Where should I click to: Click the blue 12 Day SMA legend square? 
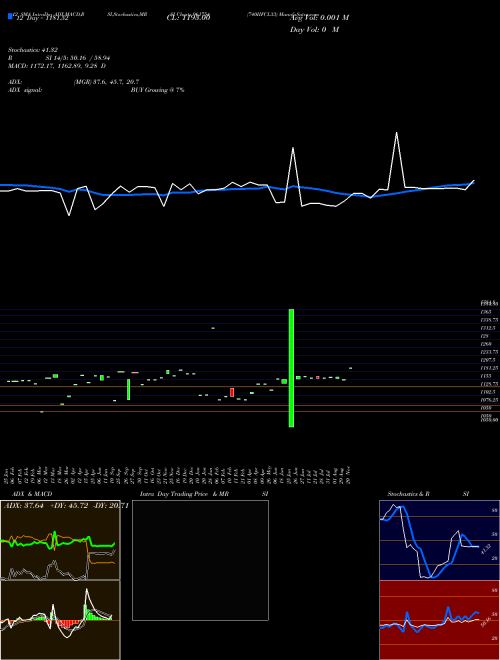click(x=10, y=17)
